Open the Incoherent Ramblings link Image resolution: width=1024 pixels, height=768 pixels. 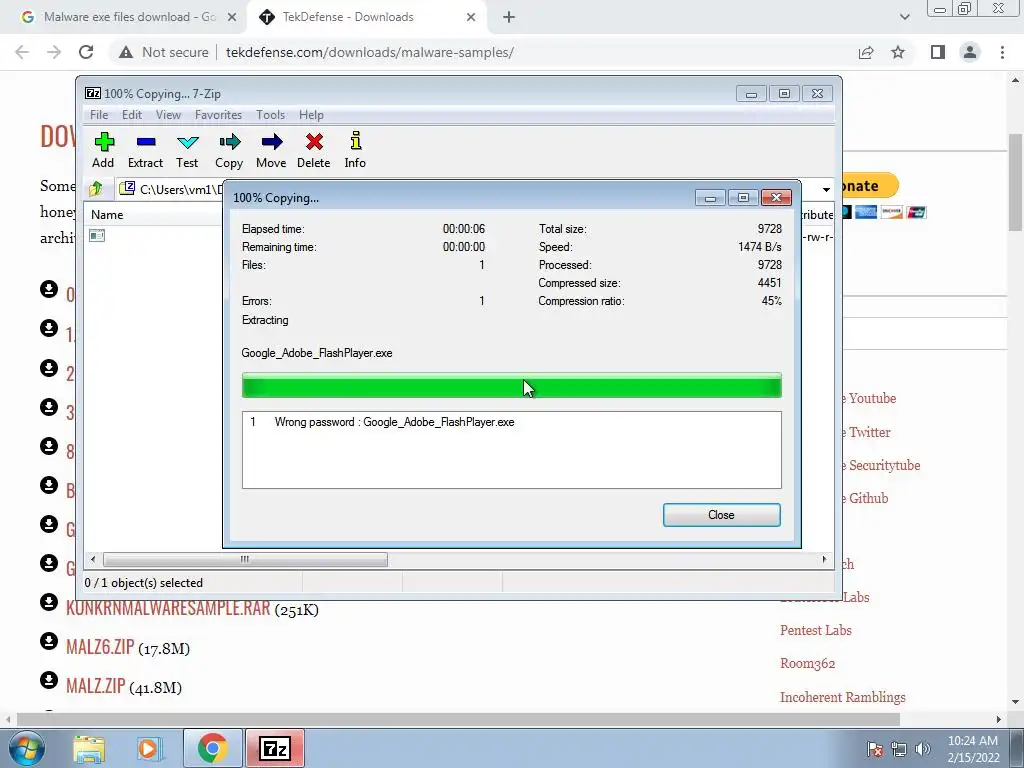pos(842,697)
